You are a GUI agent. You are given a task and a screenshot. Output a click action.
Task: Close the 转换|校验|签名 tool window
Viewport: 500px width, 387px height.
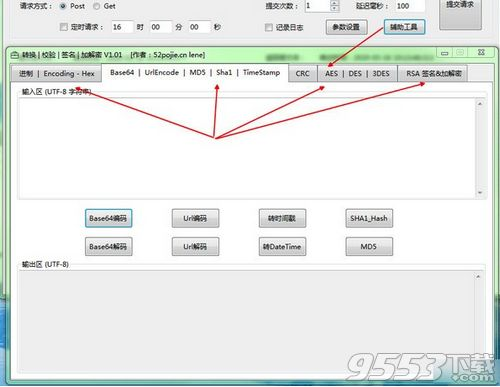point(481,52)
